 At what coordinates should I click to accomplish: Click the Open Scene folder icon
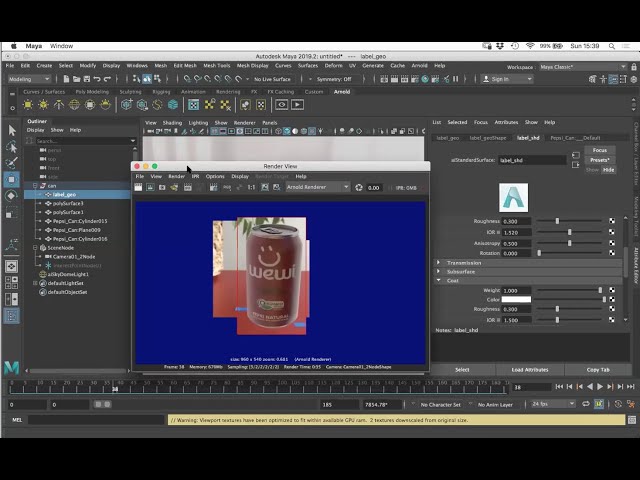click(76, 79)
